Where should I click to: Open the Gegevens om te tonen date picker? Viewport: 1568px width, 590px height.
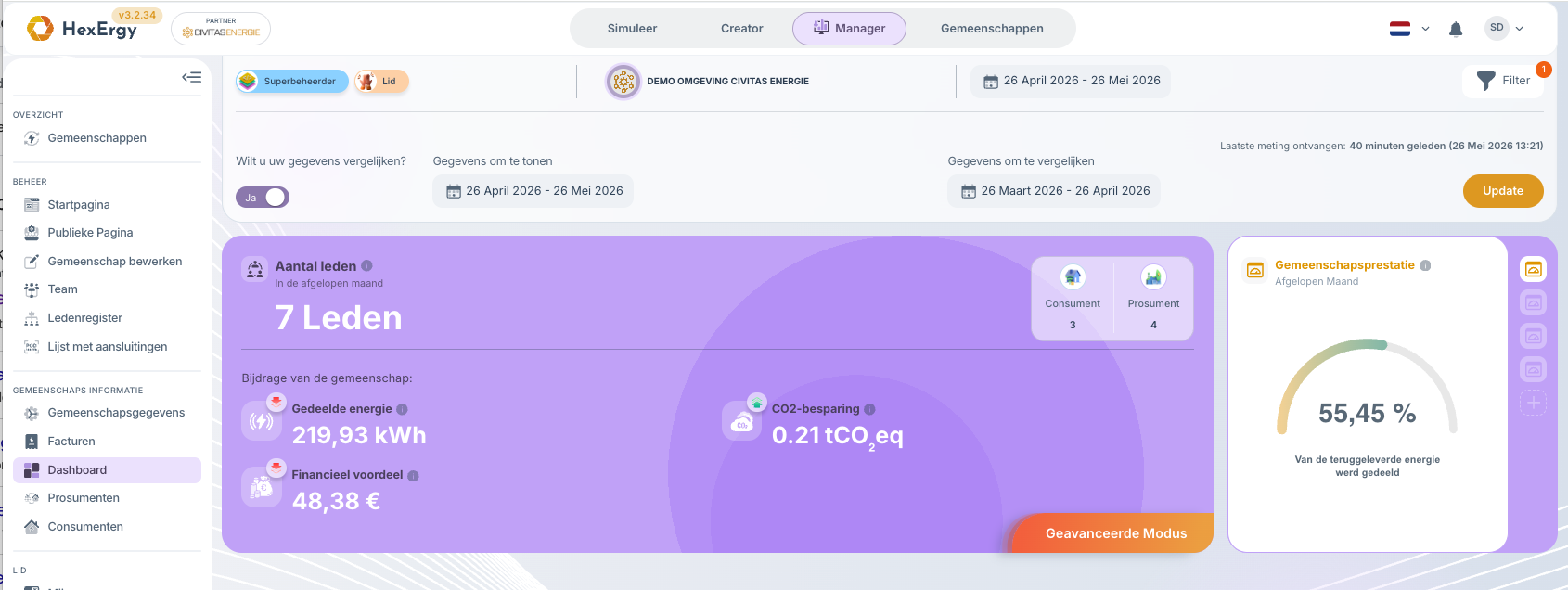click(x=533, y=191)
